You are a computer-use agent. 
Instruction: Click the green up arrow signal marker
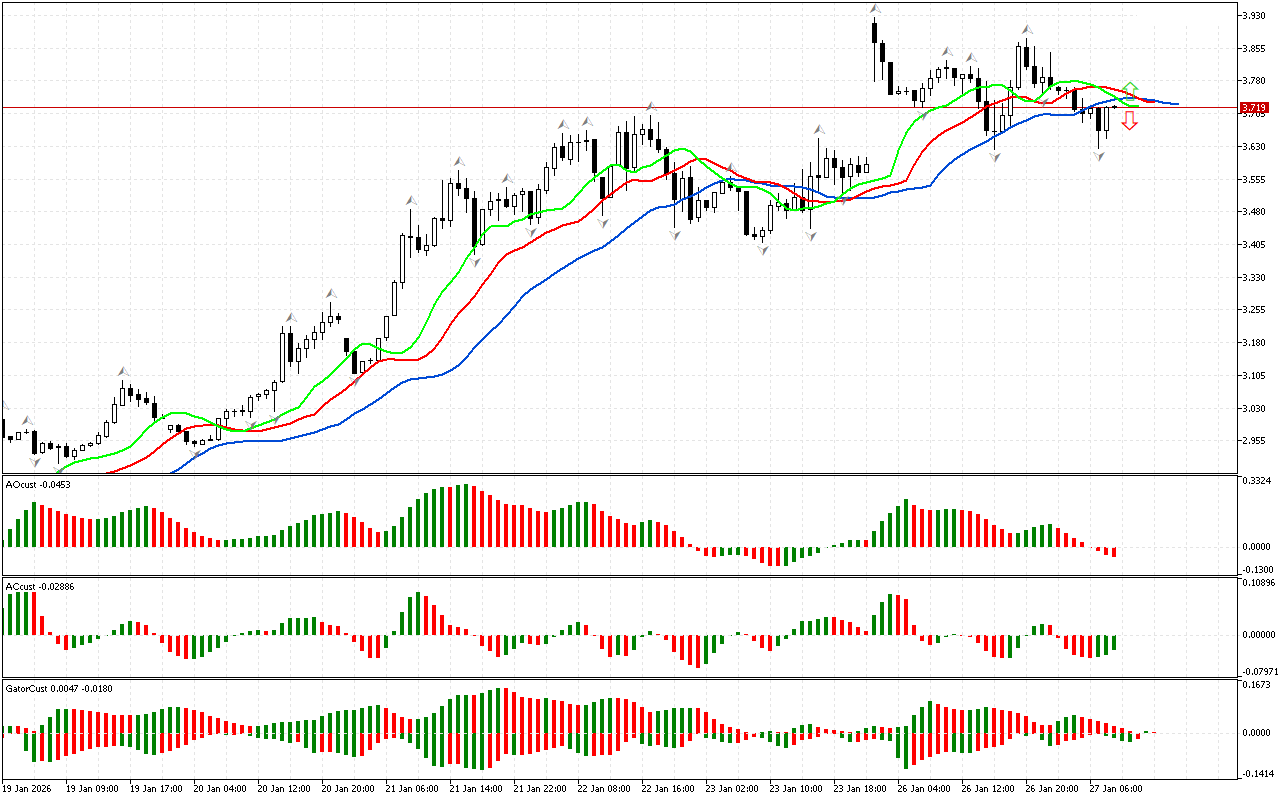tap(1129, 89)
